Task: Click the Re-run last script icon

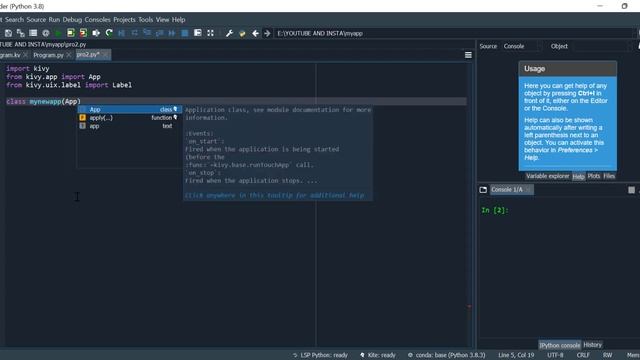Action: coord(109,33)
